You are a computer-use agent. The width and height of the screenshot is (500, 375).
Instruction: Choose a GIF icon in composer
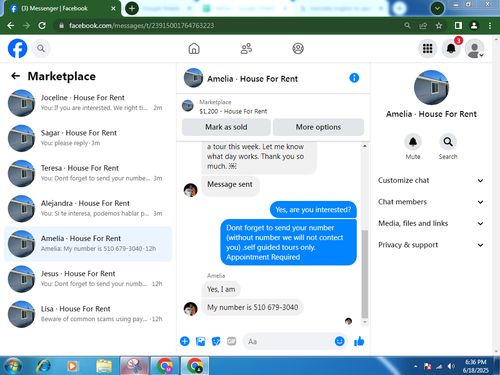pyautogui.click(x=231, y=341)
